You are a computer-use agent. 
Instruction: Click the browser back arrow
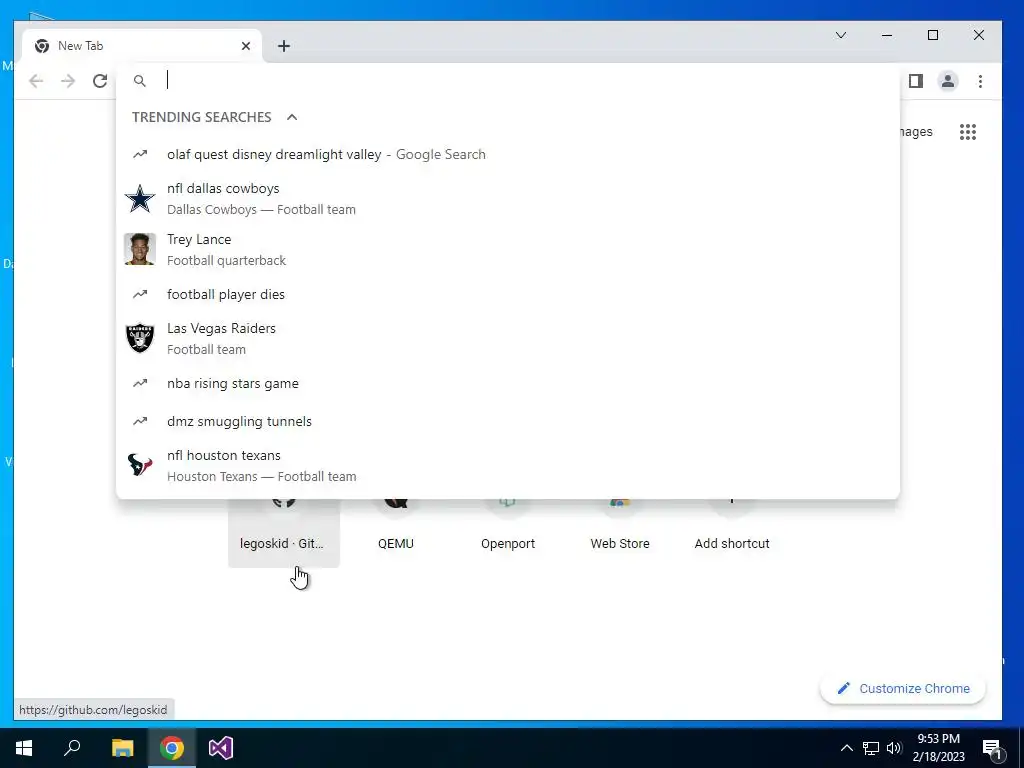pyautogui.click(x=36, y=81)
